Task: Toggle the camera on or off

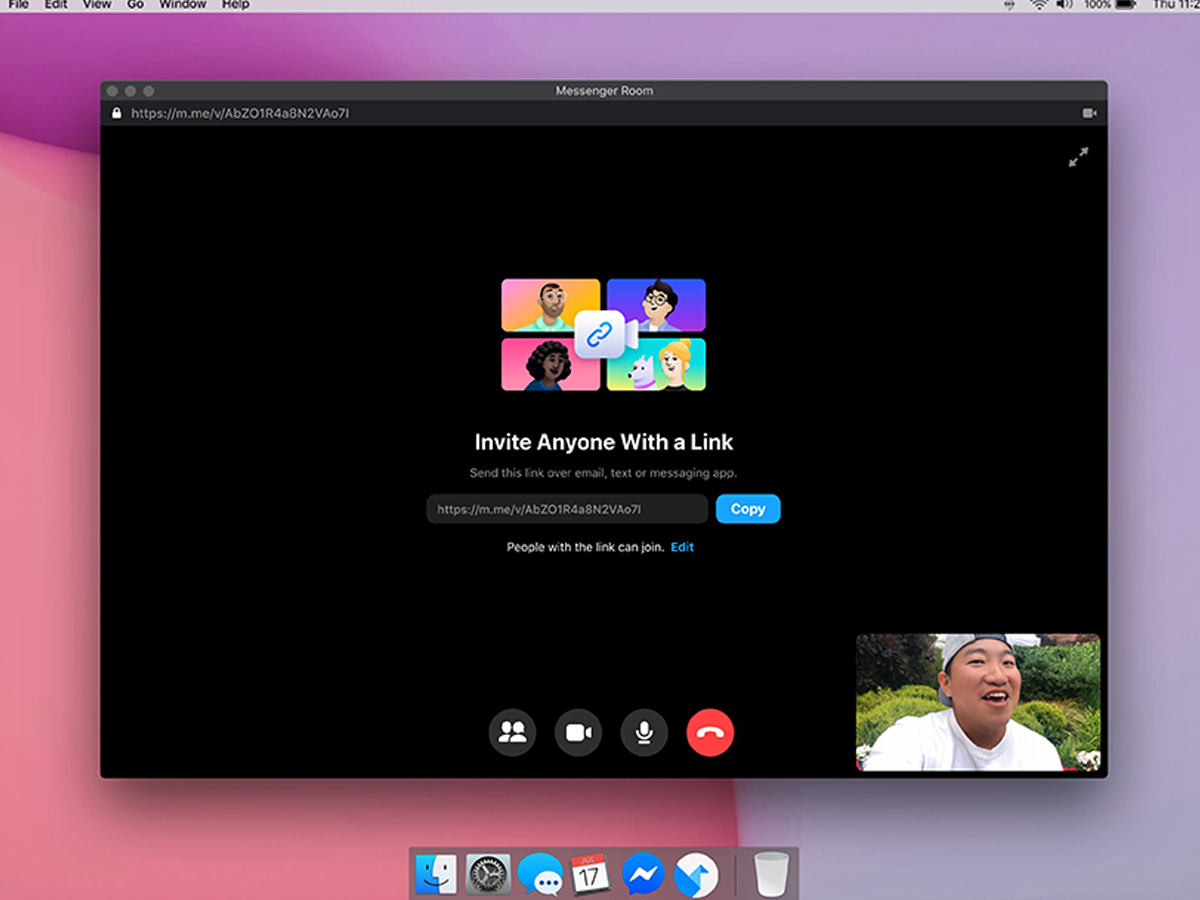Action: (578, 733)
